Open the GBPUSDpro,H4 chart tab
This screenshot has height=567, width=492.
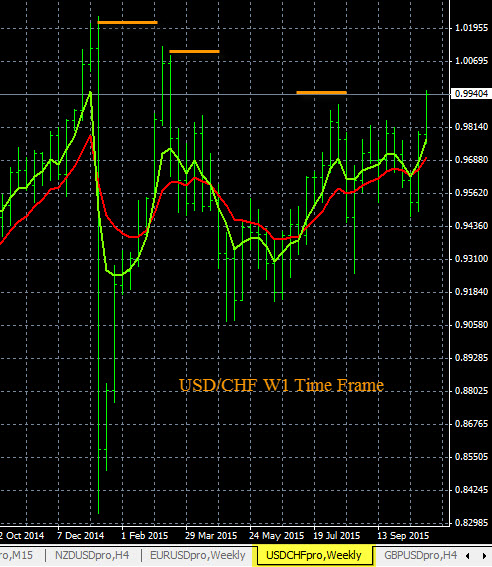[420, 555]
